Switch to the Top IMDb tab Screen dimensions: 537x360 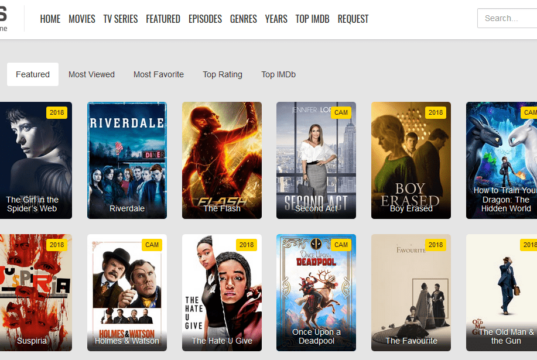278,74
